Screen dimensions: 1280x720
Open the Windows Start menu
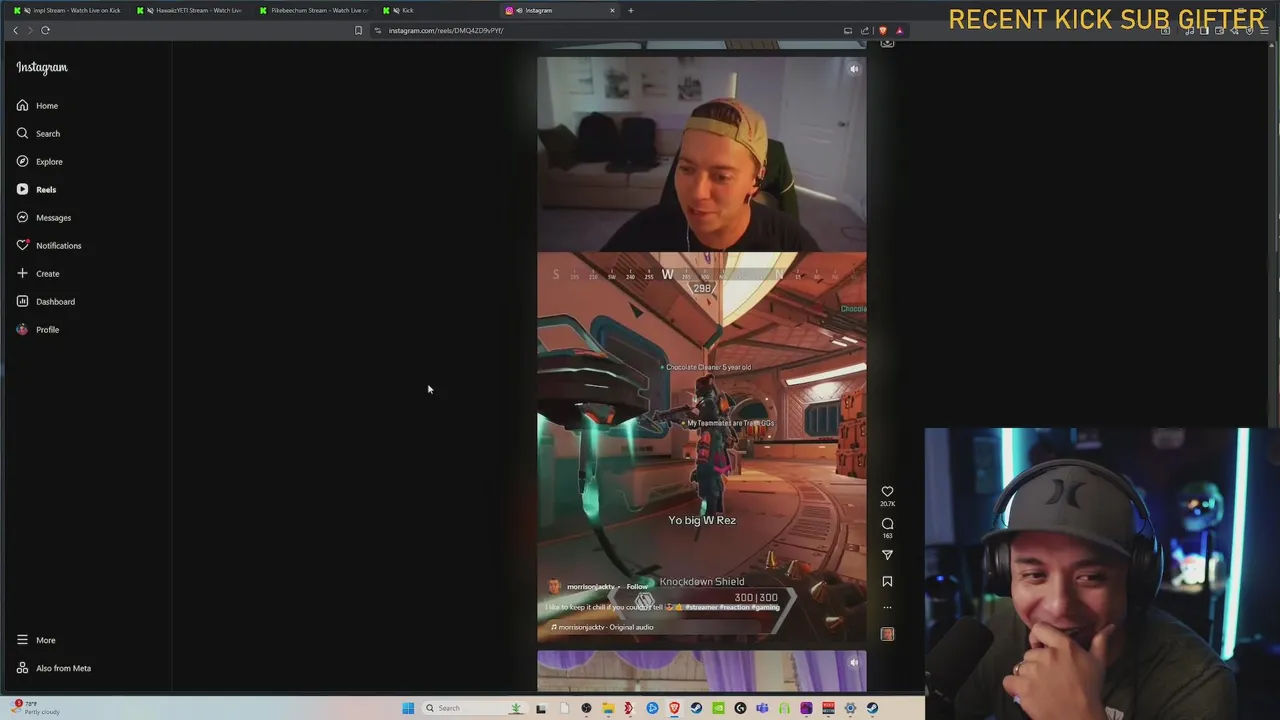pyautogui.click(x=408, y=708)
